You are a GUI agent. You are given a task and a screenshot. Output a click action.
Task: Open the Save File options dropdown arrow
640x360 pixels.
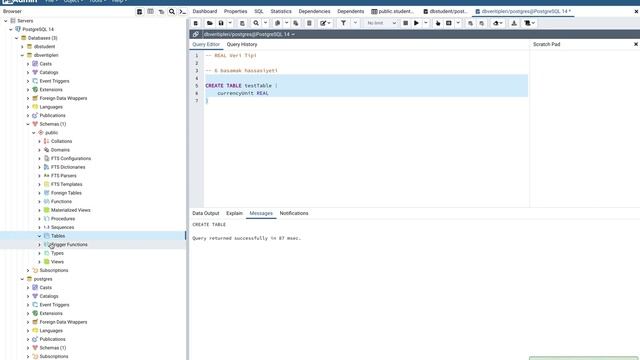230,23
